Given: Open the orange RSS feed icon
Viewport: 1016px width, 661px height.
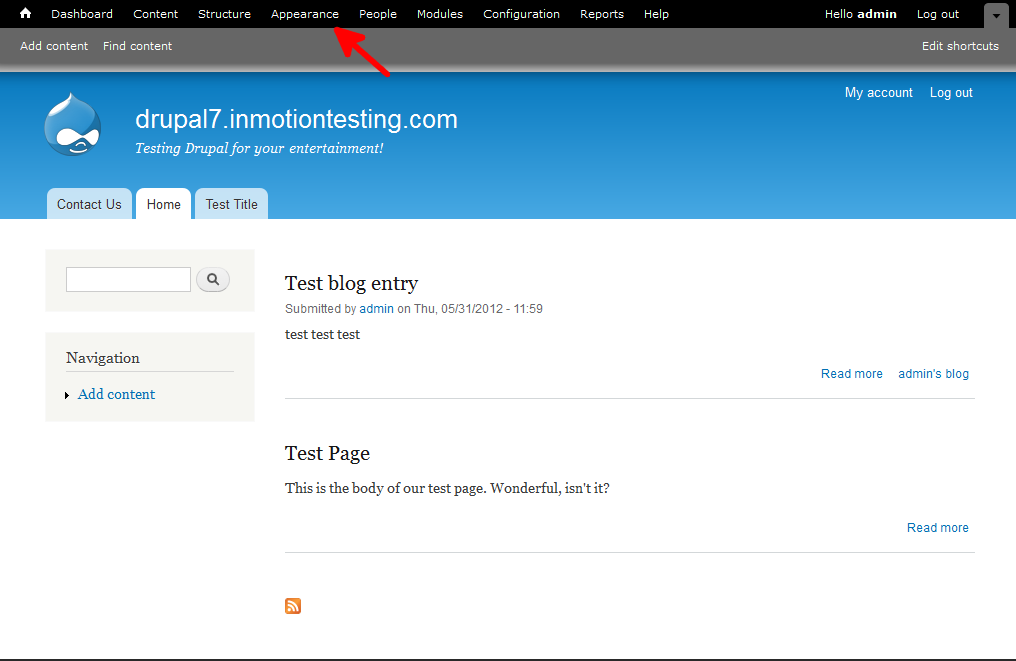Looking at the screenshot, I should [x=293, y=606].
